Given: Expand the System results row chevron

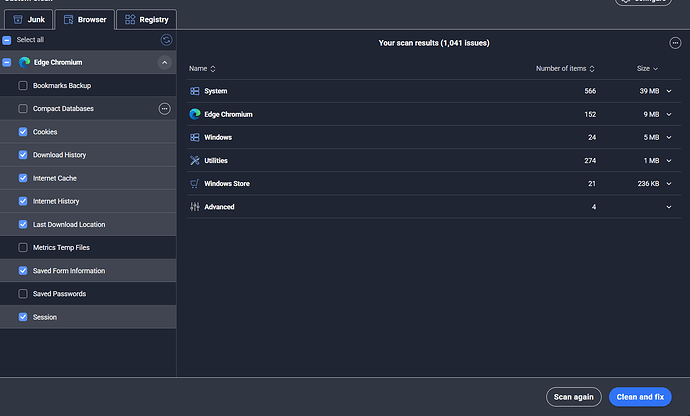Looking at the screenshot, I should click(669, 91).
